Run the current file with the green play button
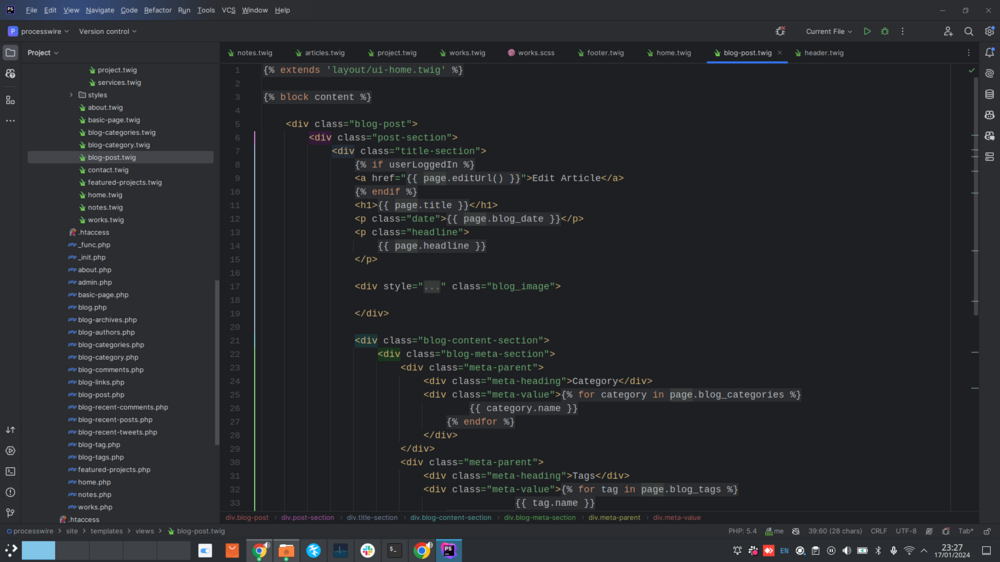Screen dimensions: 1000x562 click(867, 32)
